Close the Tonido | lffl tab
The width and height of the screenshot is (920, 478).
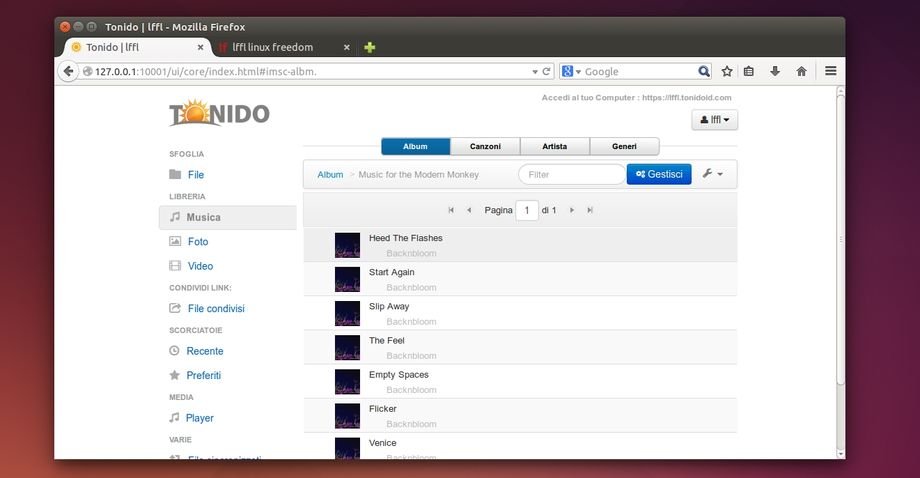click(201, 48)
